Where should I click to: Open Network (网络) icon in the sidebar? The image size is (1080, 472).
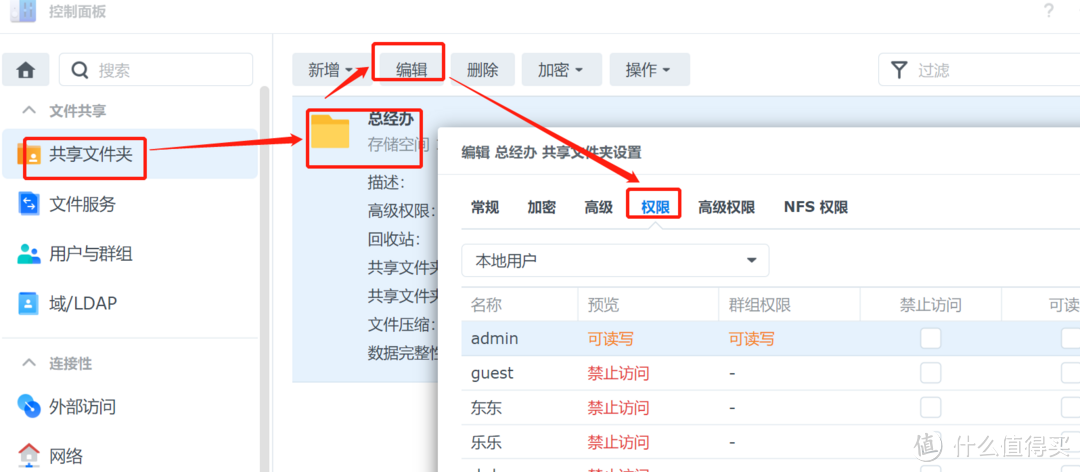coord(30,455)
